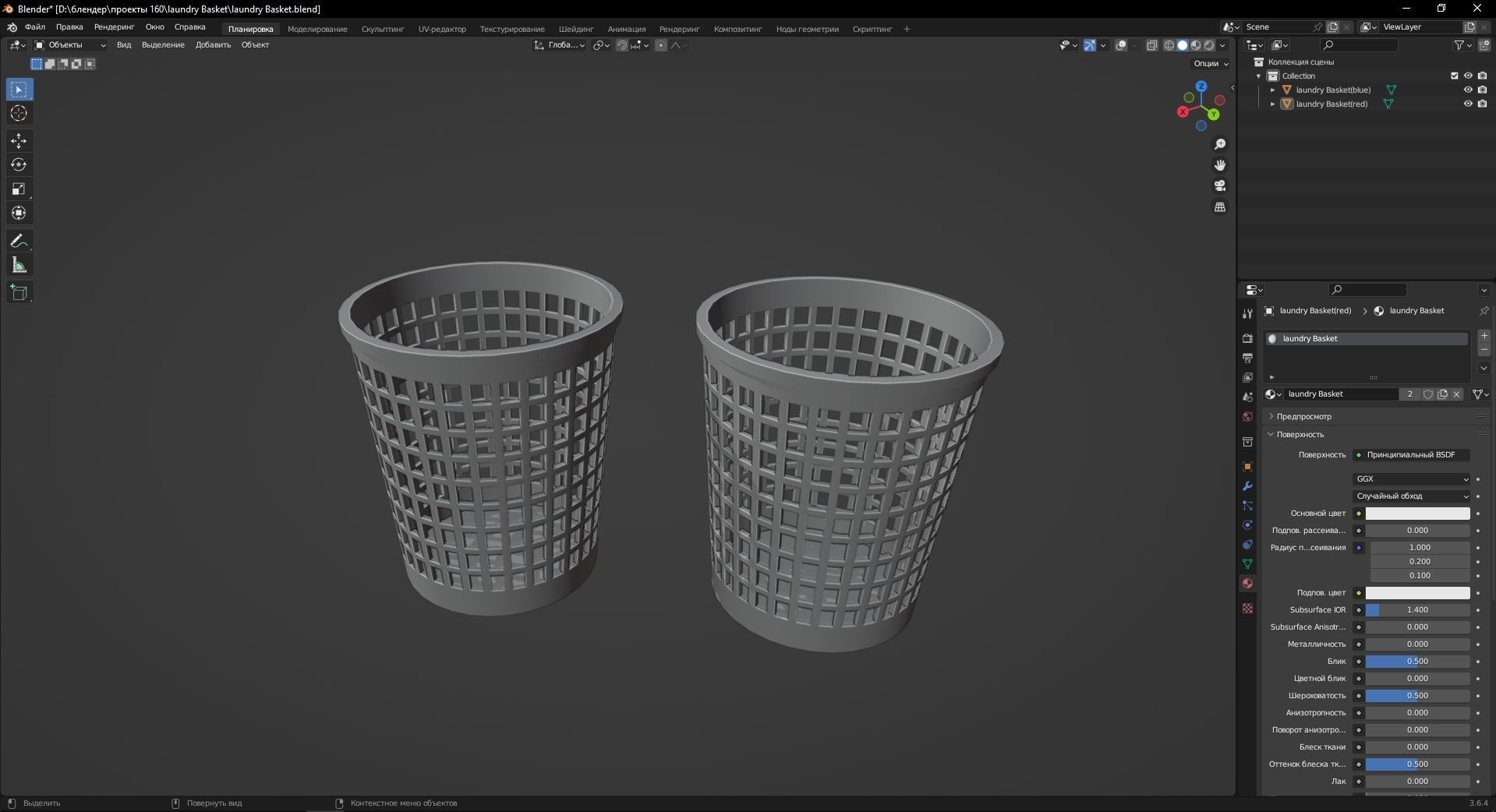Click the Z axis on navigation gizmo
Viewport: 1496px width, 812px height.
[1201, 86]
